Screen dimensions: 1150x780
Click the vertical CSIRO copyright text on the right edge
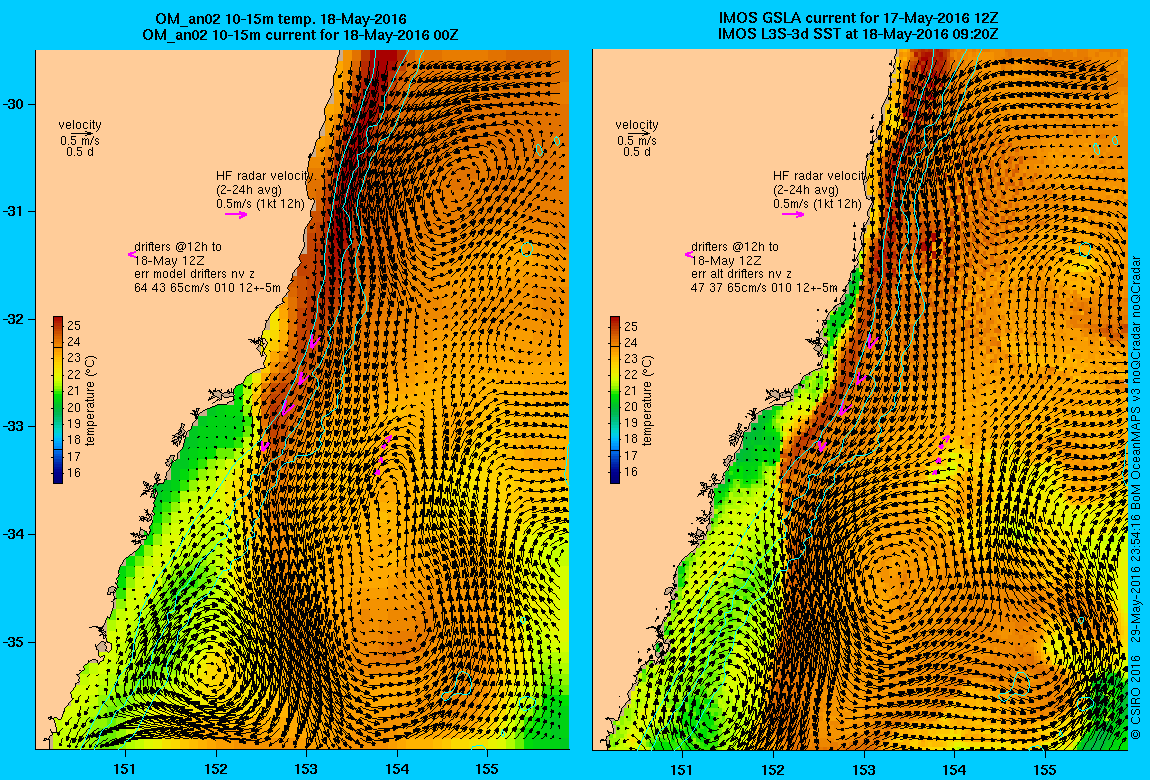1135,498
